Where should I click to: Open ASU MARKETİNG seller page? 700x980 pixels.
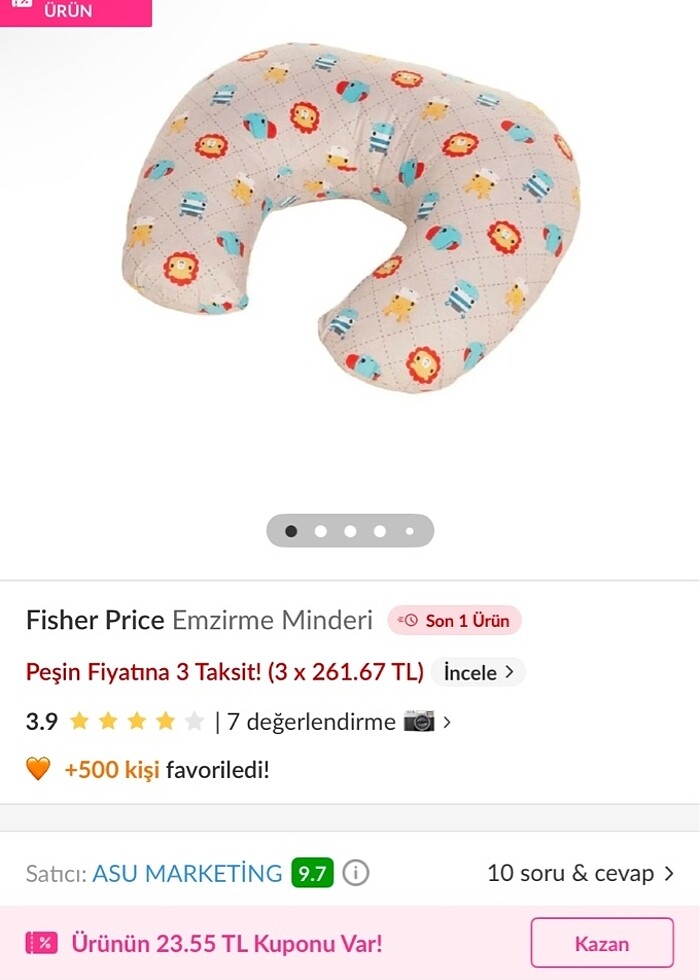click(187, 873)
